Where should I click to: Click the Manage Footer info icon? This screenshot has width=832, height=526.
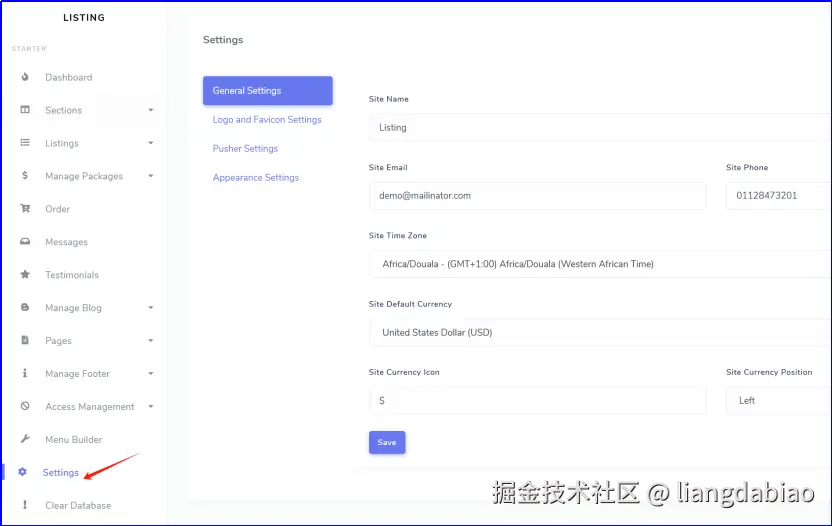[x=25, y=373]
